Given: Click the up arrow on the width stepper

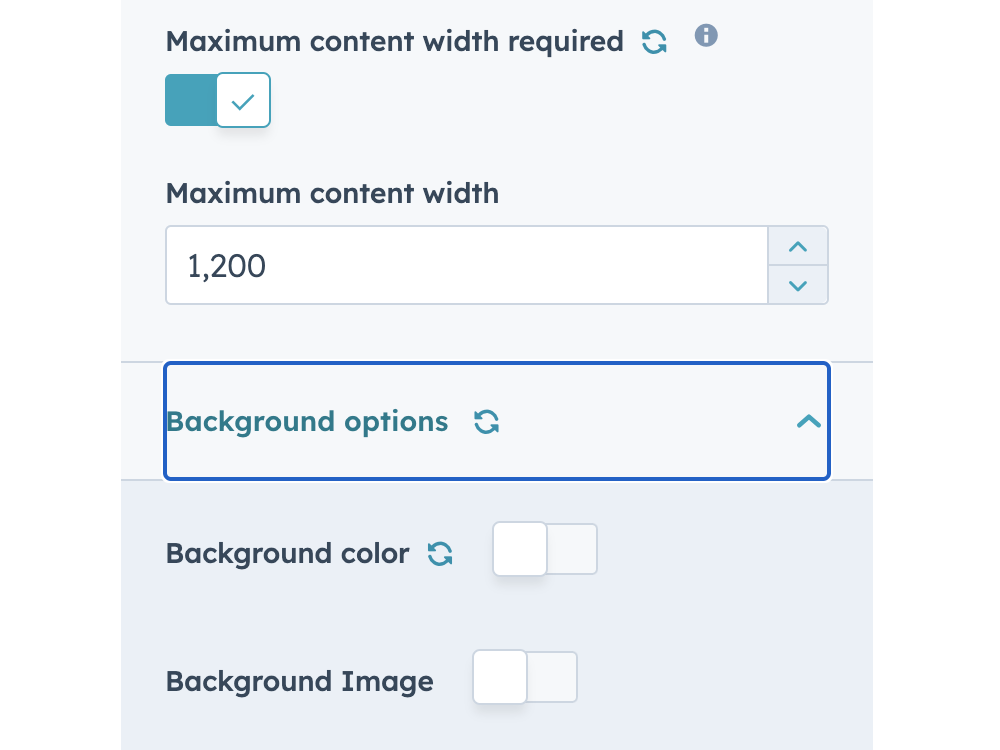Looking at the screenshot, I should tap(797, 245).
